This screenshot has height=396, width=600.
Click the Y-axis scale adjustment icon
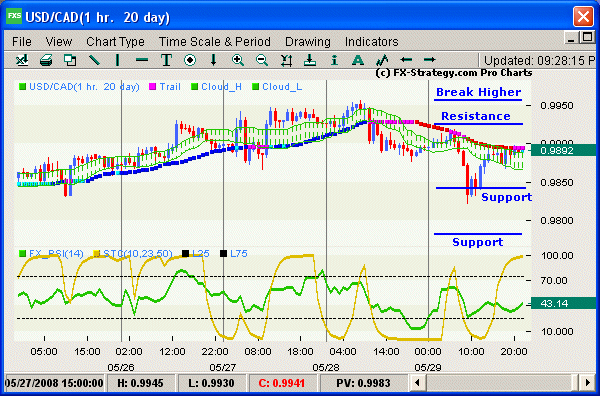(x=286, y=60)
